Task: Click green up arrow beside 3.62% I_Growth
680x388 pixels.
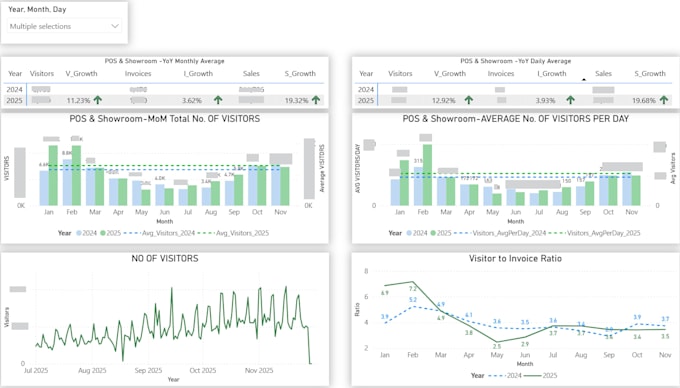Action: (218, 100)
